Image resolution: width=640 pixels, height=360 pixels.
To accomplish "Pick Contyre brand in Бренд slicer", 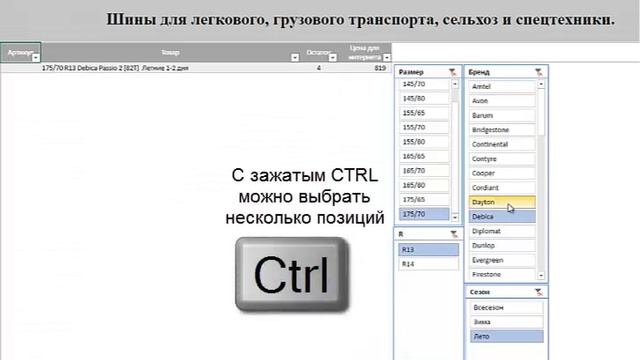I will point(502,159).
